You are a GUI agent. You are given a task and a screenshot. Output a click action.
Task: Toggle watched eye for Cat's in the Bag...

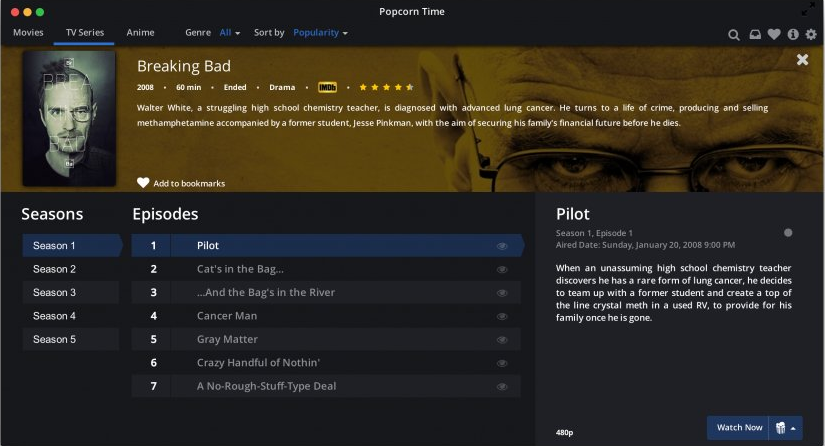coord(502,269)
